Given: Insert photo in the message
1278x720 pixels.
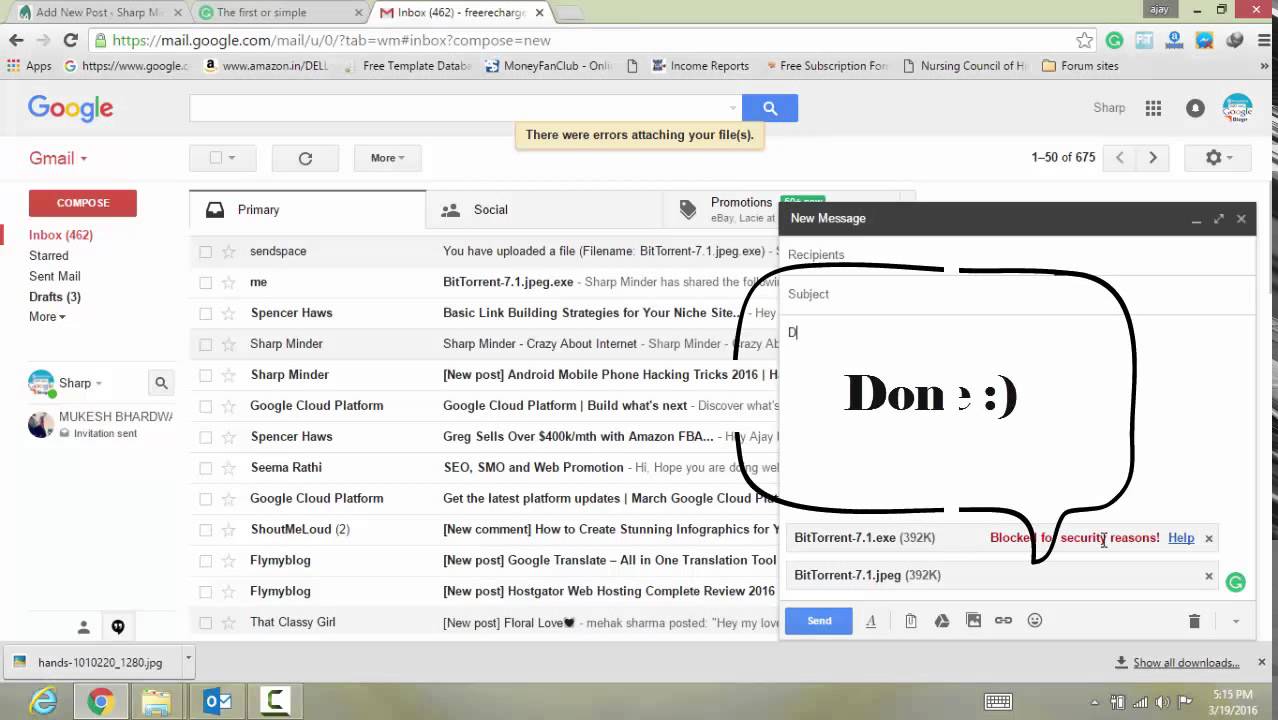Looking at the screenshot, I should 973,621.
